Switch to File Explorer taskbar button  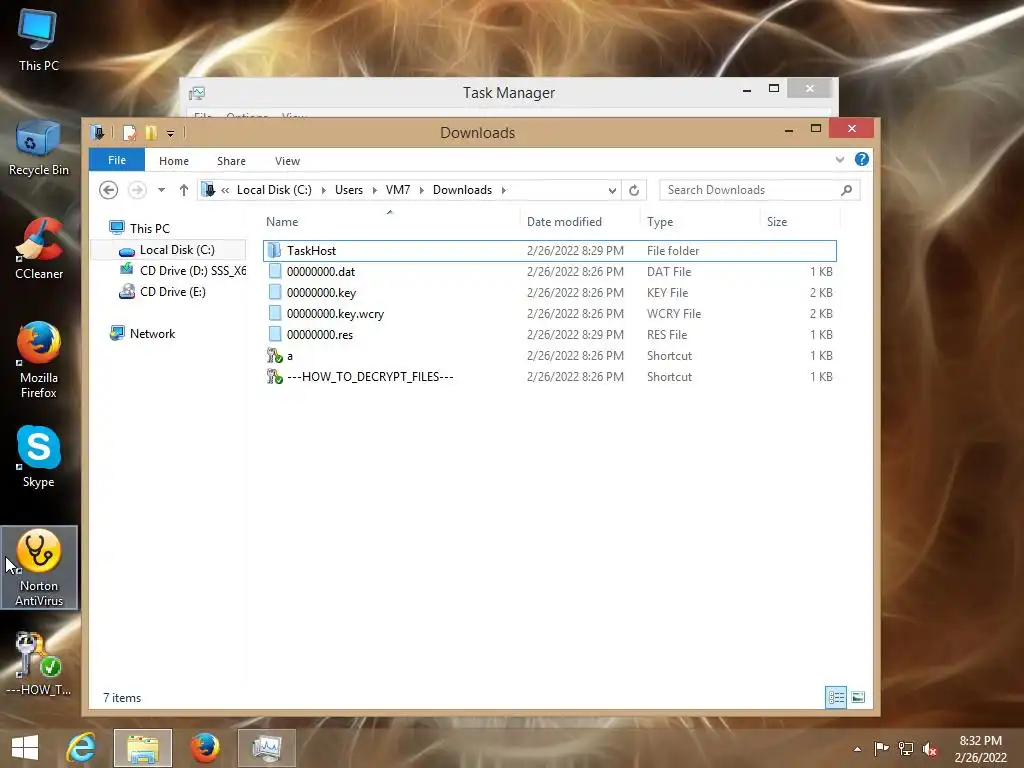coord(142,748)
